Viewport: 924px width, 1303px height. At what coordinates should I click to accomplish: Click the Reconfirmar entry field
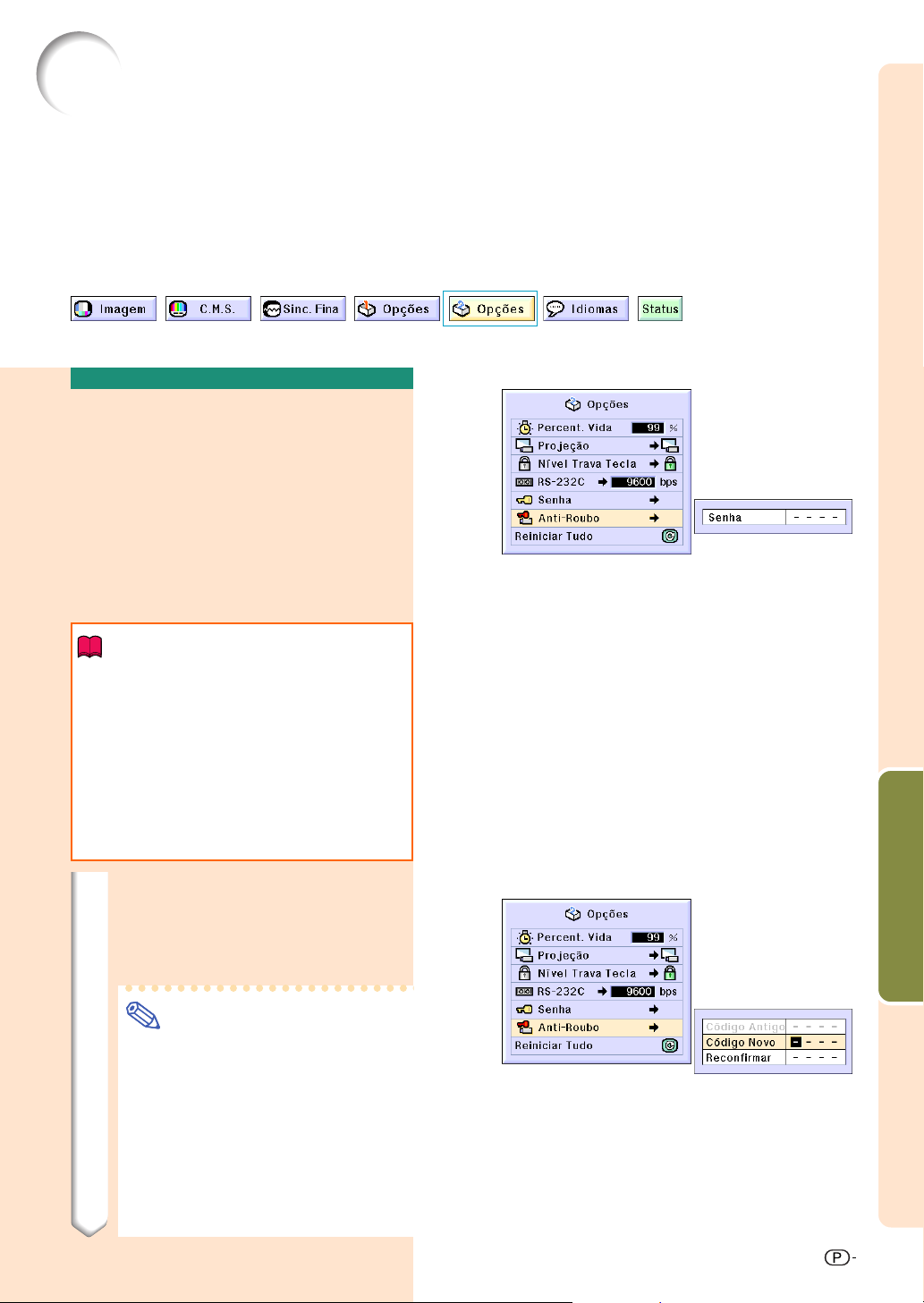coord(816,1057)
